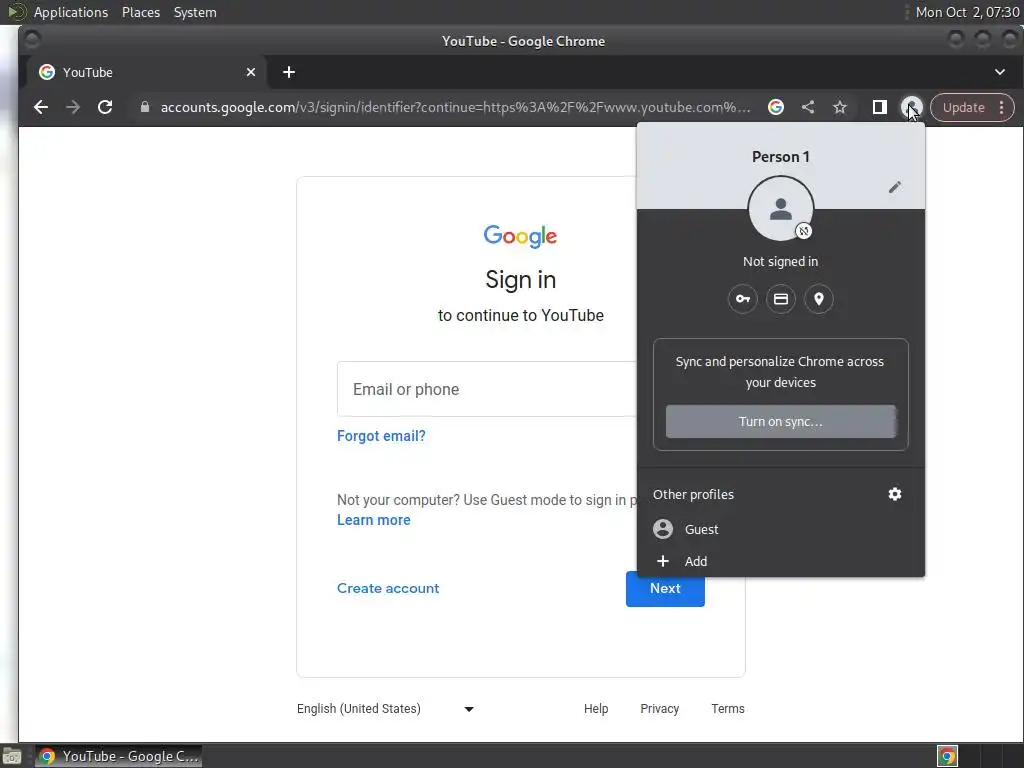Viewport: 1024px width, 768px height.
Task: Click the show desktop icon in bottom panel
Action: tap(12, 756)
